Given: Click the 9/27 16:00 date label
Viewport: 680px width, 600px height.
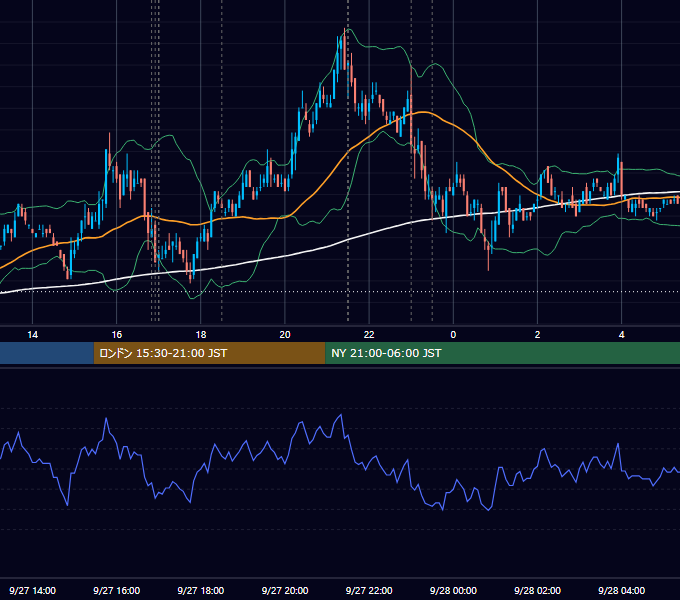Looking at the screenshot, I should pyautogui.click(x=117, y=591).
